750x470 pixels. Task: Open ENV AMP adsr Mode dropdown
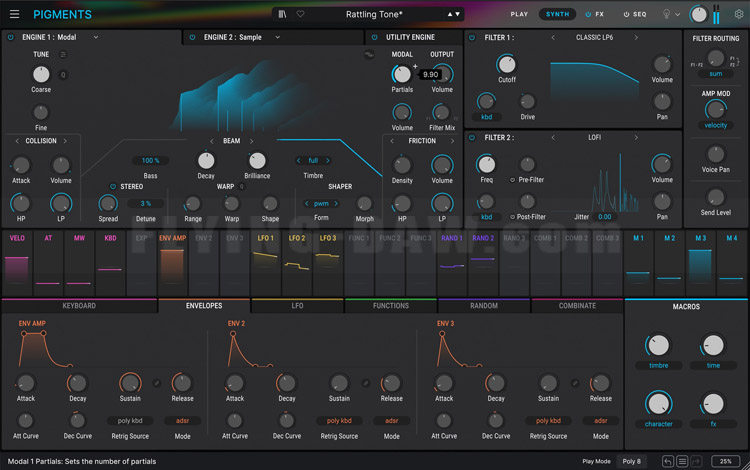point(182,421)
